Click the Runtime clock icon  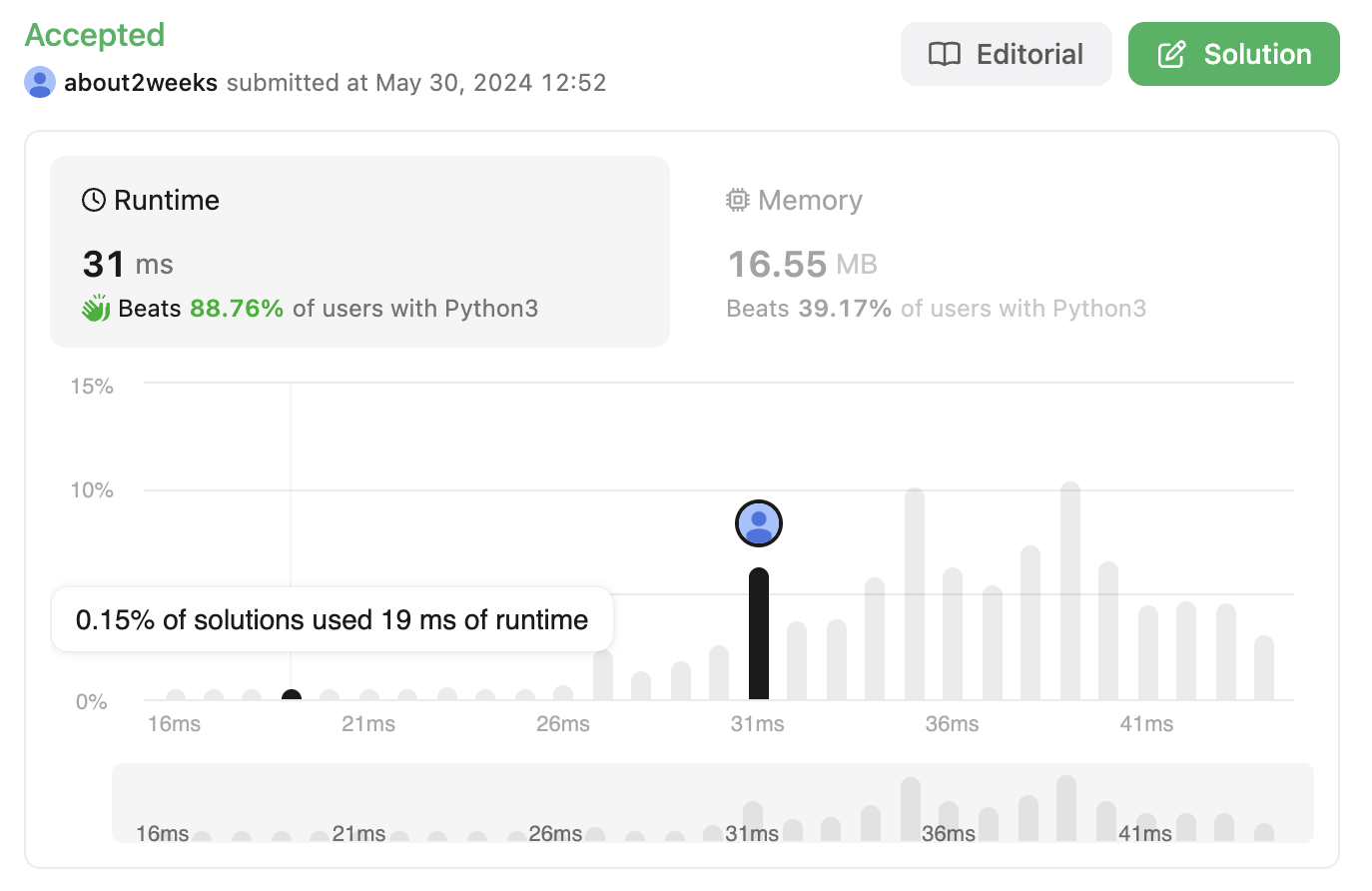[94, 200]
